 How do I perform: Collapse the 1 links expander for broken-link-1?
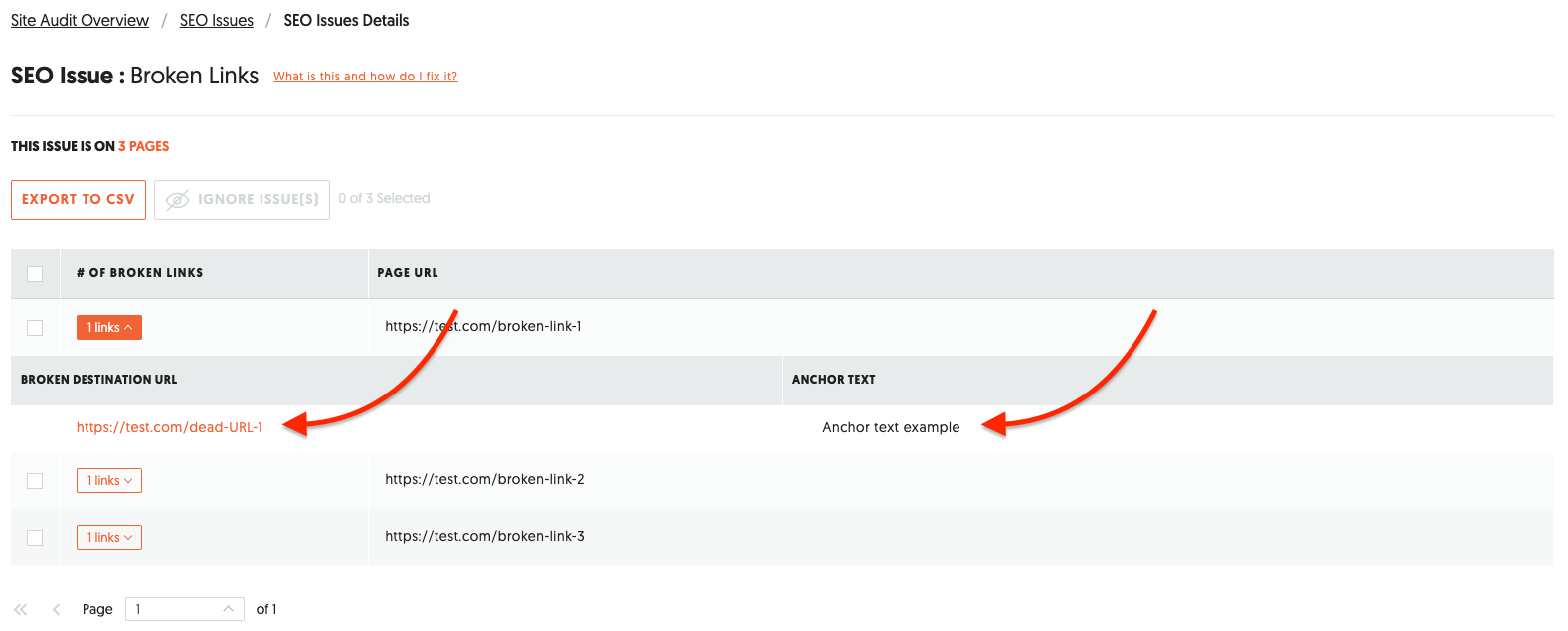click(x=109, y=328)
